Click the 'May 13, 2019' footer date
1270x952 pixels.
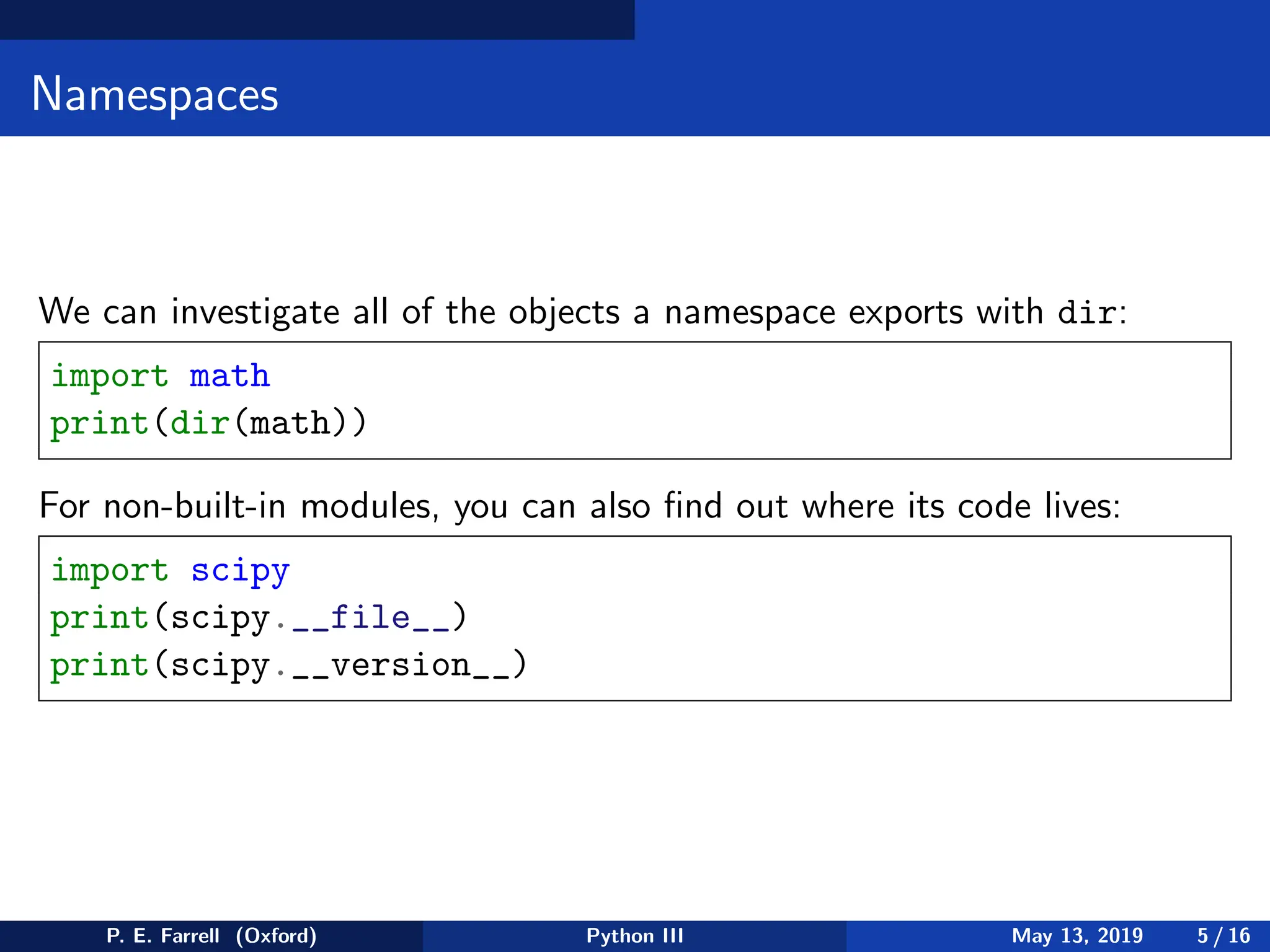tap(1077, 936)
